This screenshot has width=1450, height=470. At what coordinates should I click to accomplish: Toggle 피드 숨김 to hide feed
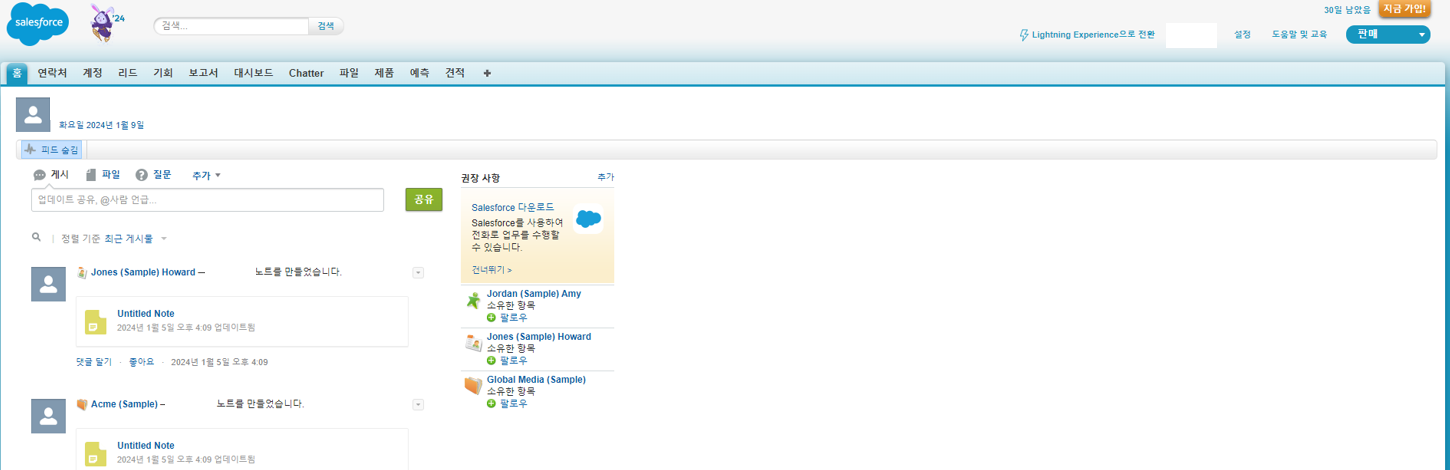pos(52,150)
